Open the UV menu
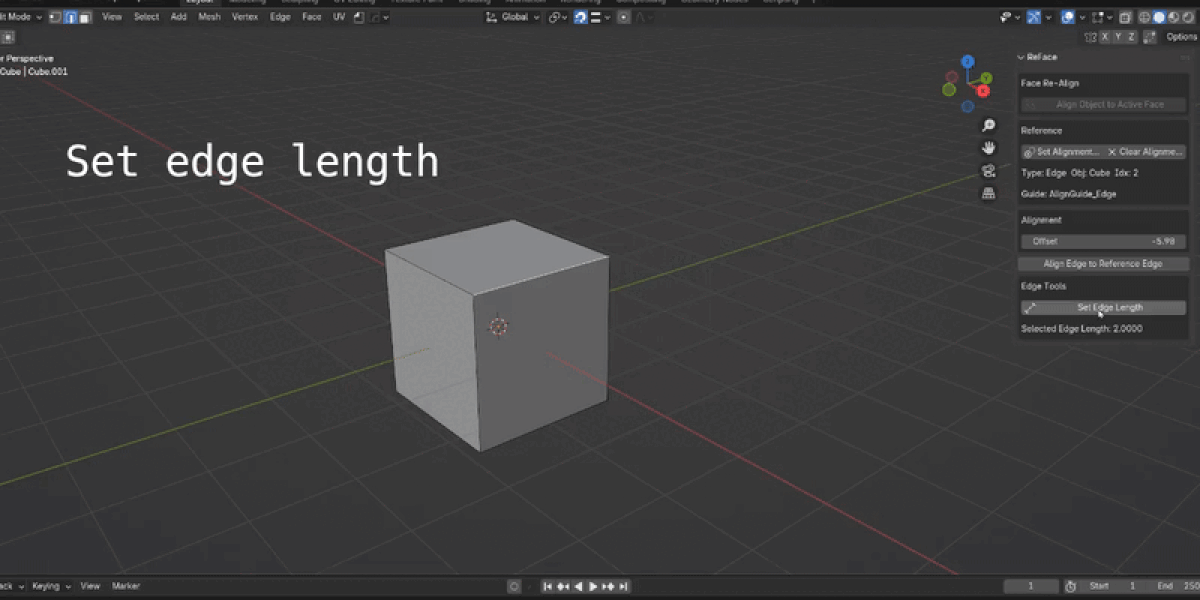Viewport: 1200px width, 600px height. click(x=339, y=17)
